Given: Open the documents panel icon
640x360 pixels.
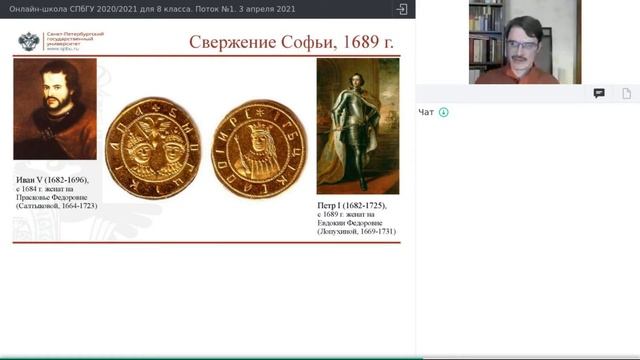Looking at the screenshot, I should (x=627, y=93).
